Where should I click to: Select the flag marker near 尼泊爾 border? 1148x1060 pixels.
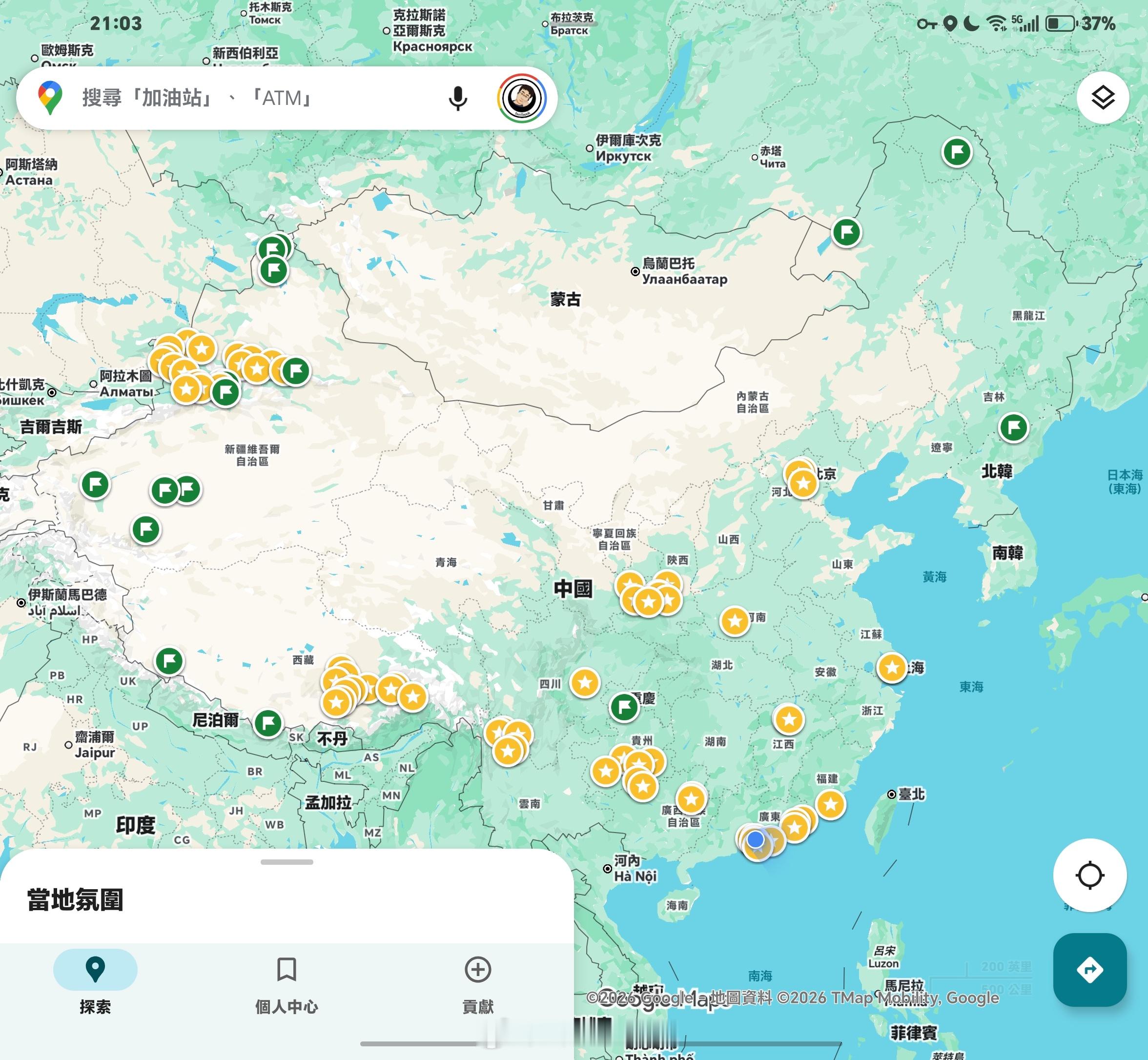[267, 723]
